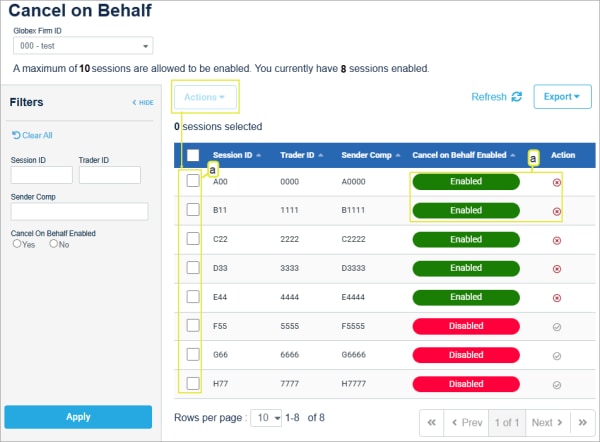The image size is (600, 442).
Task: Toggle the select-all sessions checkbox
Action: point(194,155)
